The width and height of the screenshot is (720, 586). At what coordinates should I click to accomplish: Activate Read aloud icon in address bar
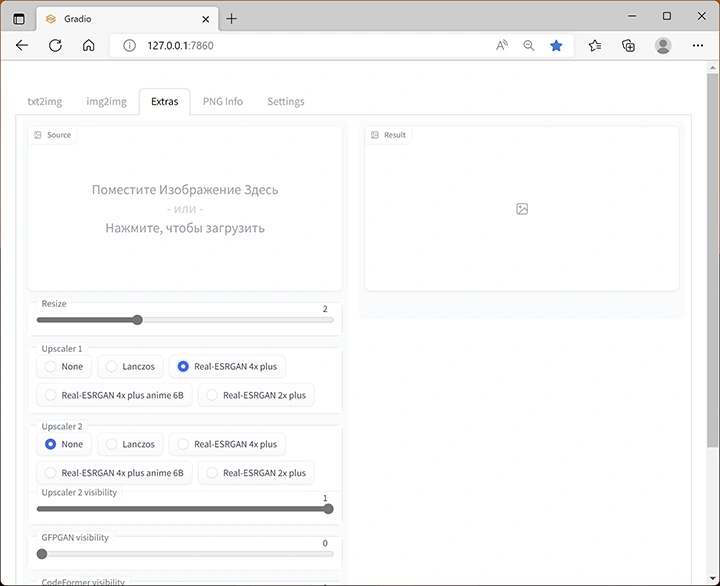pos(501,45)
